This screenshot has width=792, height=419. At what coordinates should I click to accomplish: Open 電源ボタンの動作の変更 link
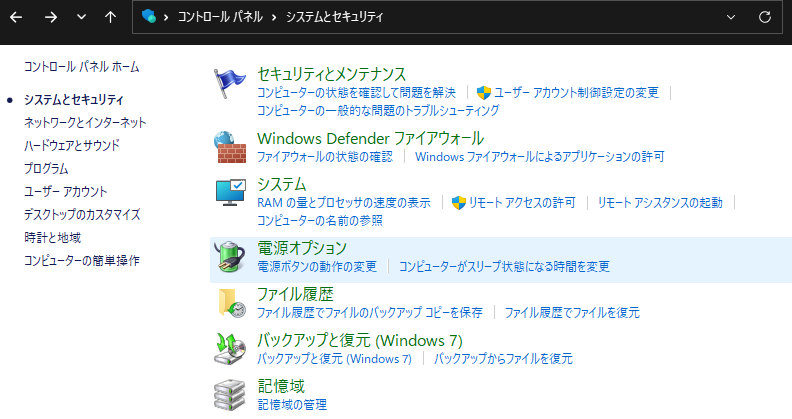[317, 267]
